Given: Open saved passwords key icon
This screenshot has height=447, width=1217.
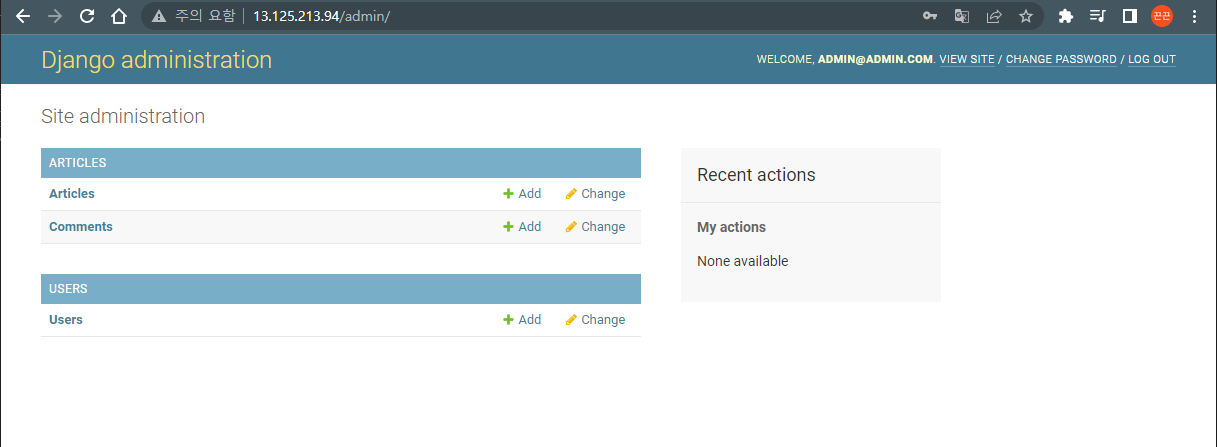Looking at the screenshot, I should (930, 16).
